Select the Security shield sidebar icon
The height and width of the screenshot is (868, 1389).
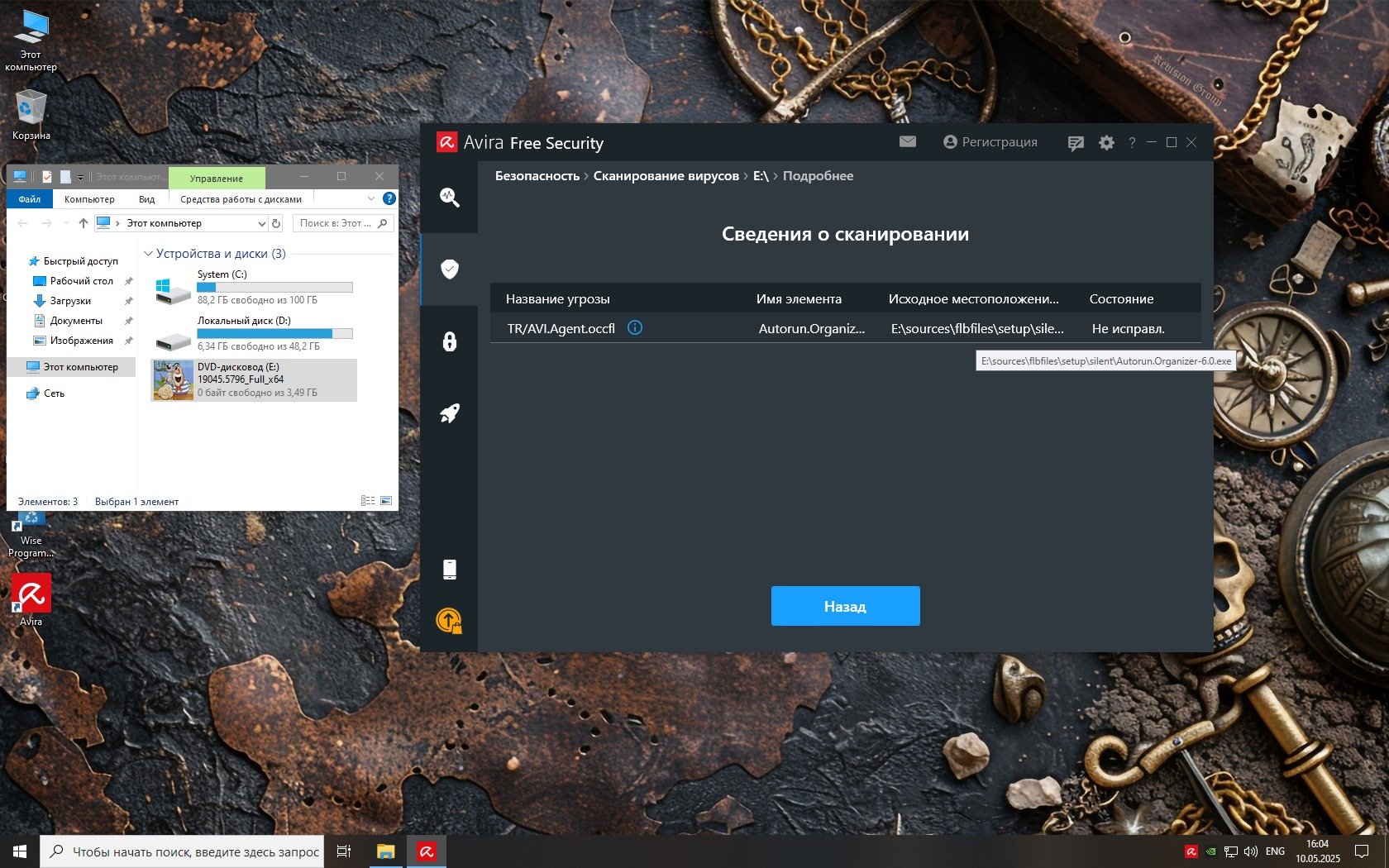[449, 269]
